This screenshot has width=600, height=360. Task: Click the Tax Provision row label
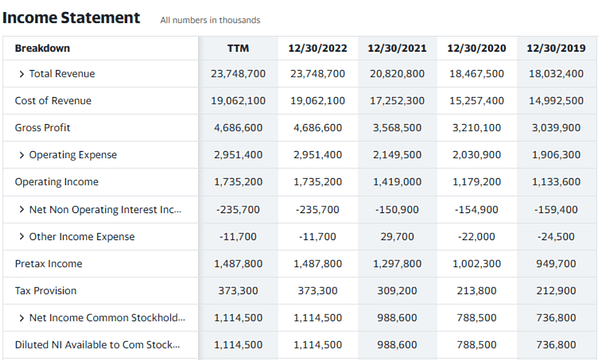(46, 291)
